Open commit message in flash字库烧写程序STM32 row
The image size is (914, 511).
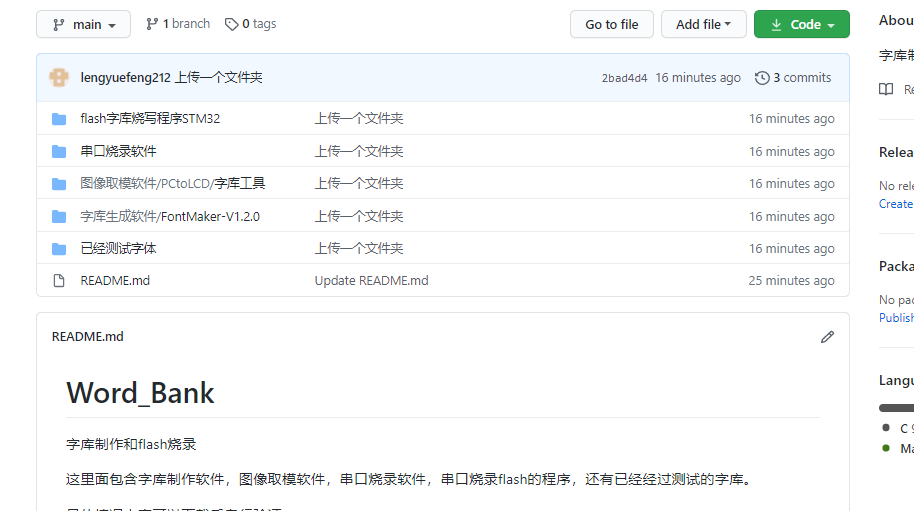point(359,118)
